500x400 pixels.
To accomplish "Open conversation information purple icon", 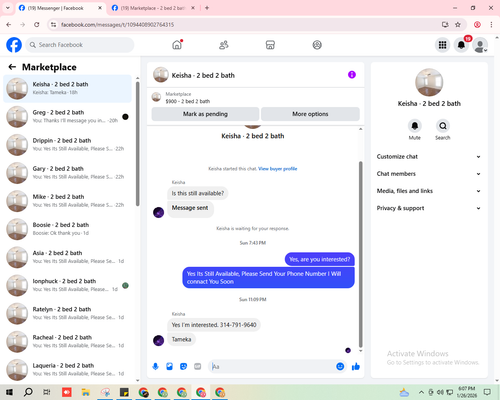I will point(352,75).
